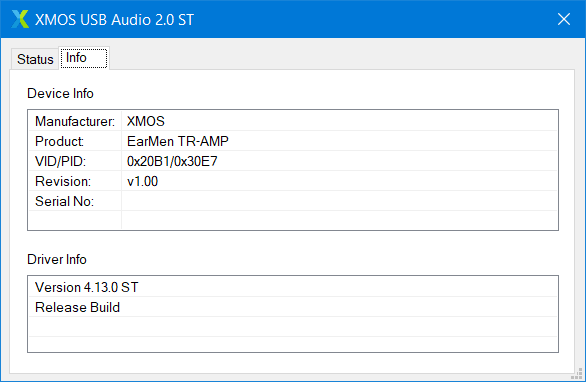Screen dimensions: 586x382
Task: Click the Product label cell
Action: (x=75, y=141)
